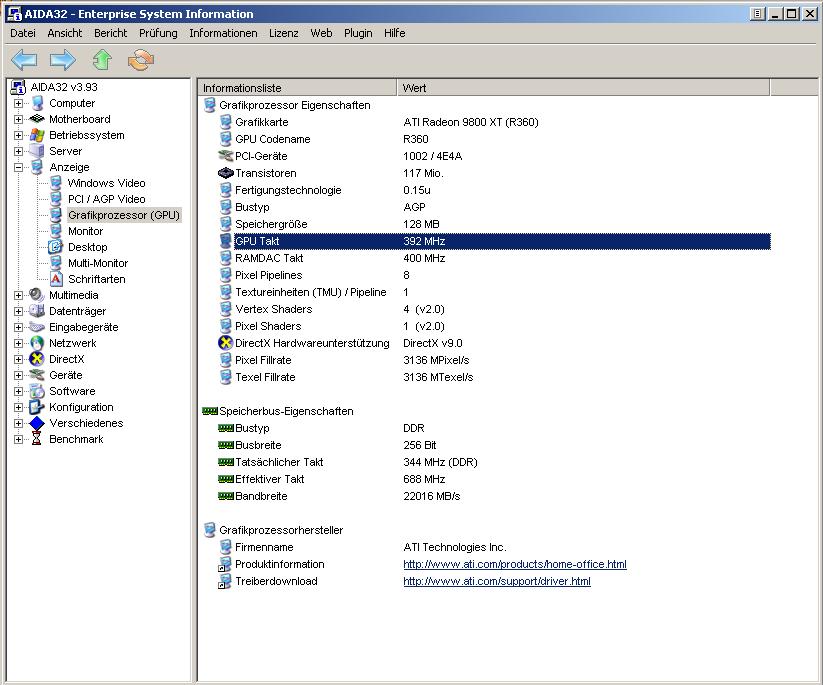Click the Schriftarten font icon

pyautogui.click(x=56, y=279)
